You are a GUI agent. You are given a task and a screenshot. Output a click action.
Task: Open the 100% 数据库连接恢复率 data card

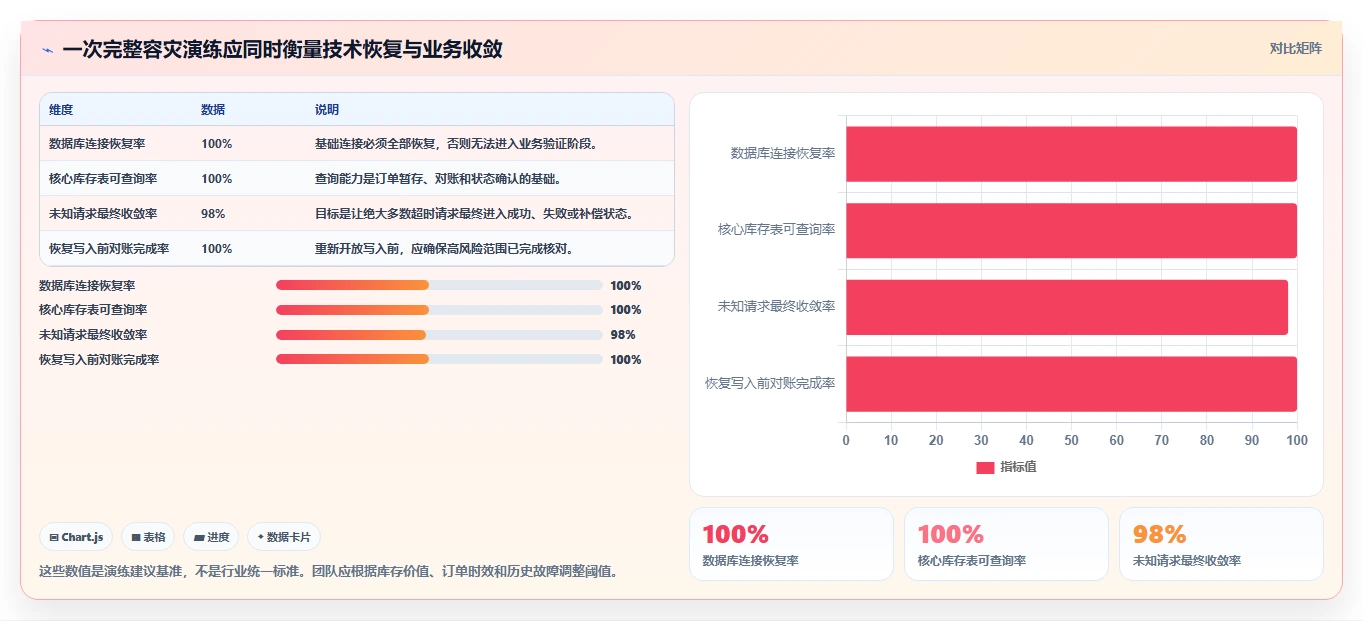pos(791,544)
